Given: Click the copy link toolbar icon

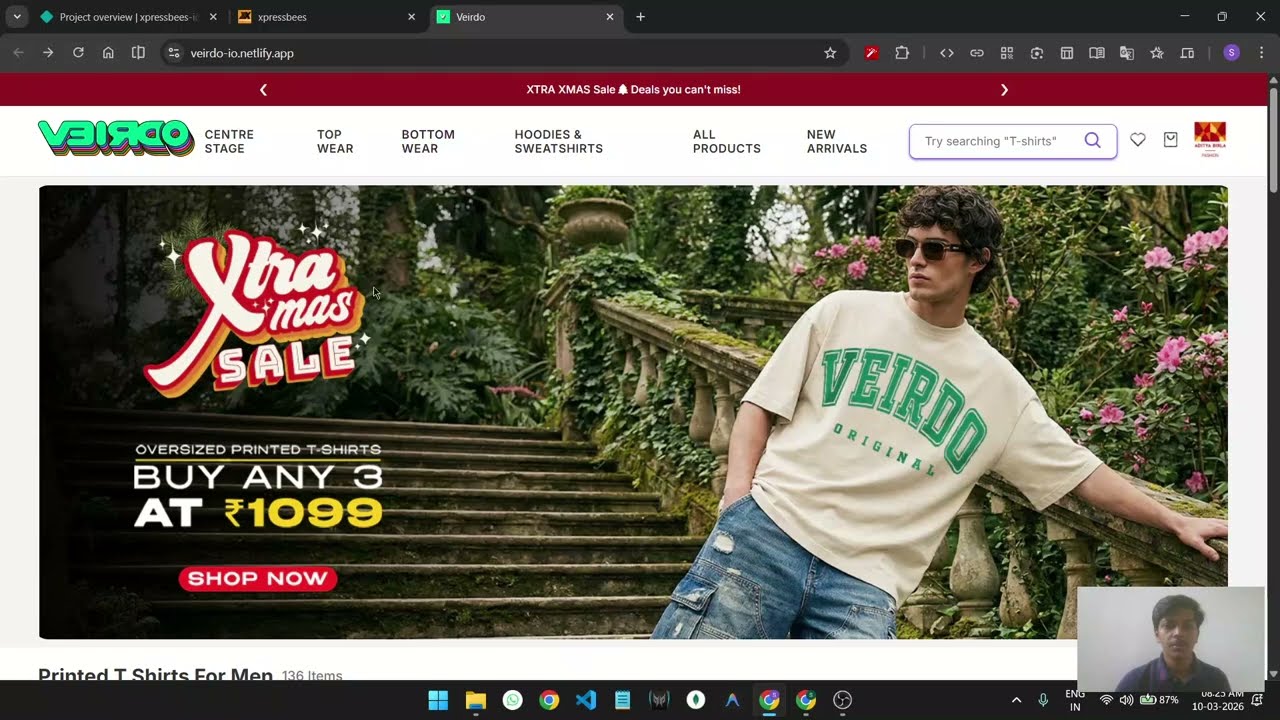Looking at the screenshot, I should coord(977,53).
